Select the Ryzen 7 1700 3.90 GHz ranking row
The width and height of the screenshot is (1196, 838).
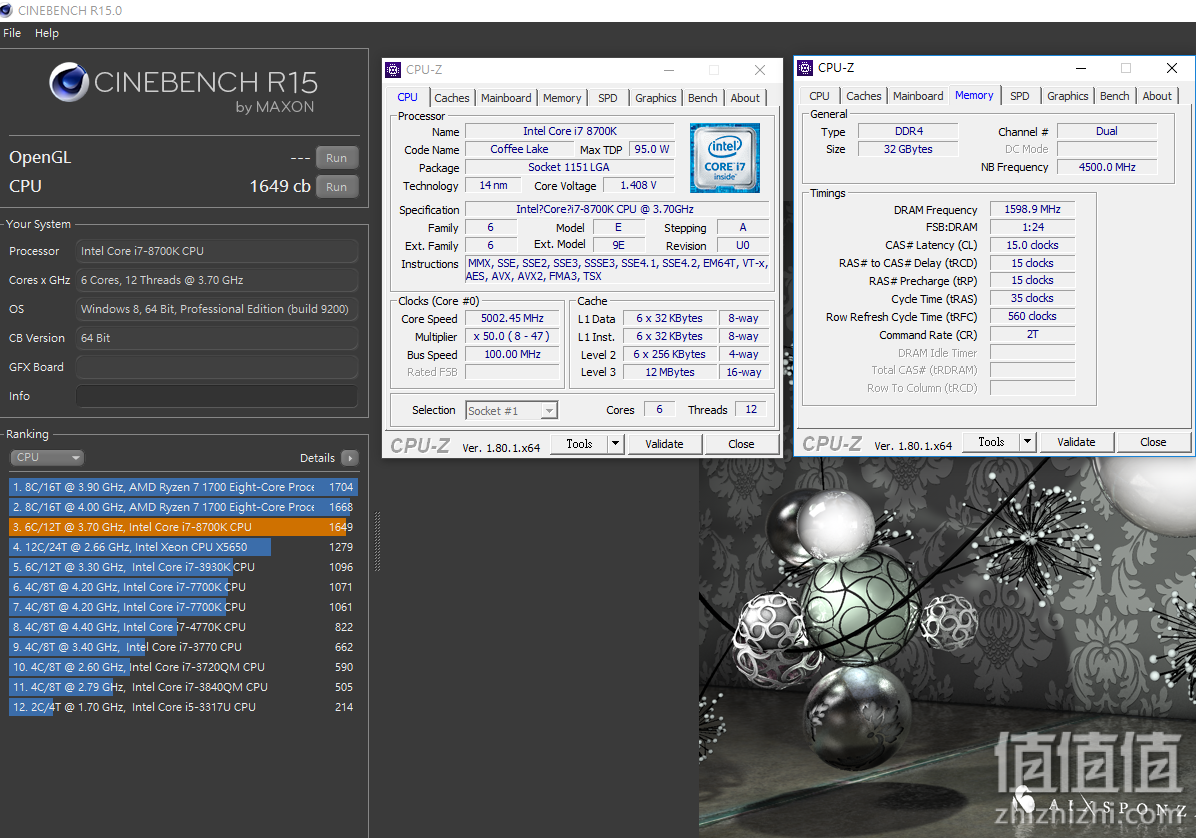[183, 486]
